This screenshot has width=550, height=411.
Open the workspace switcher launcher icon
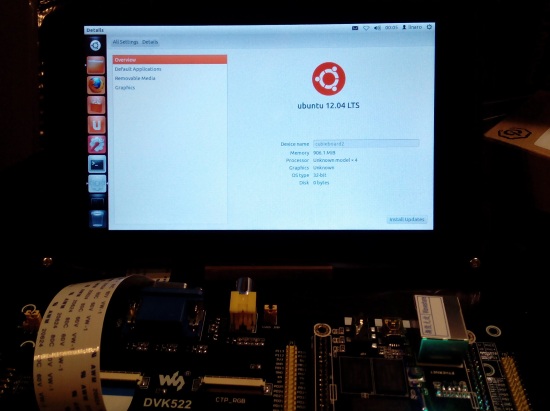click(98, 201)
